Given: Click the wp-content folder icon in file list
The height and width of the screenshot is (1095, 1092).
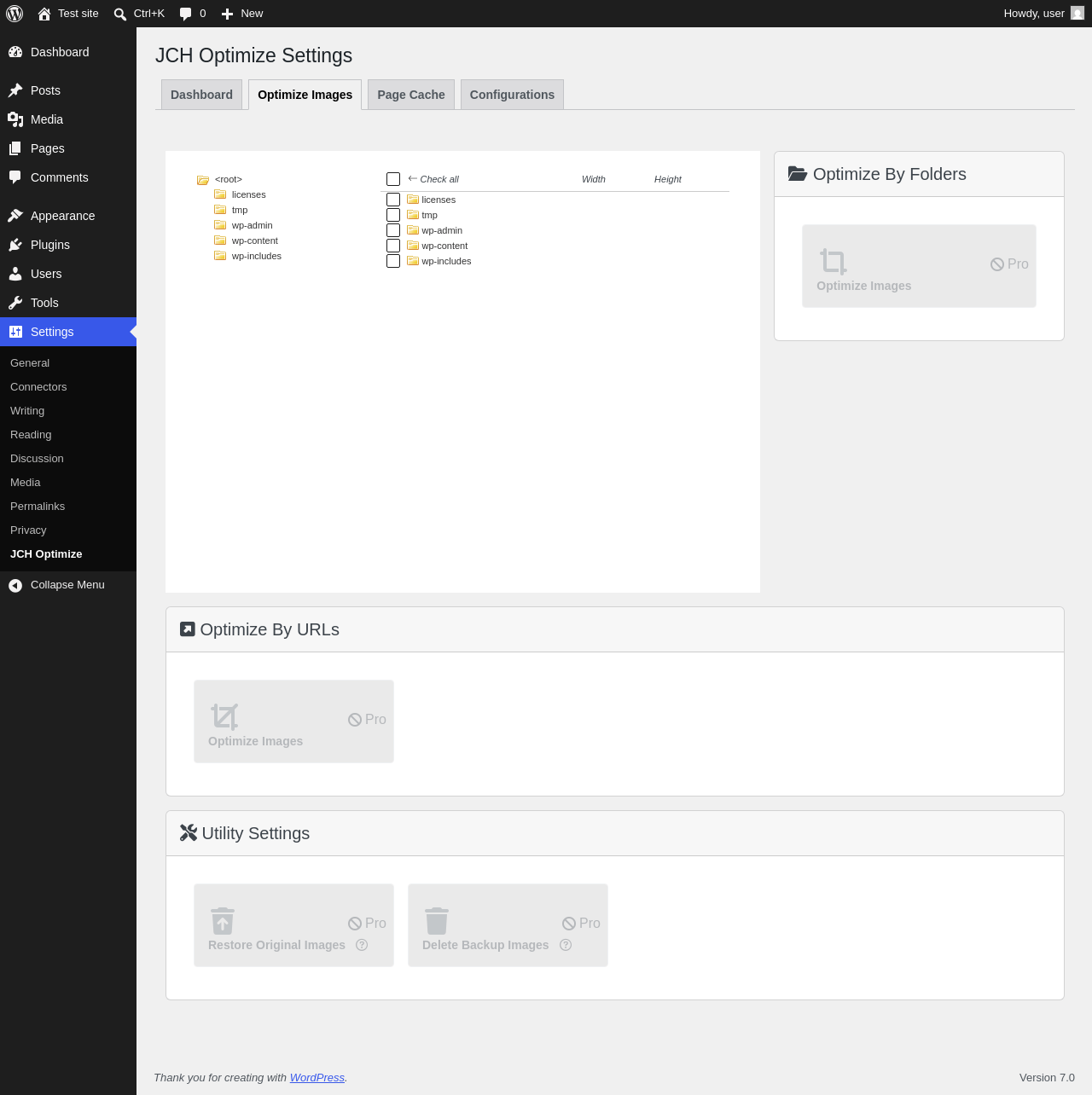Looking at the screenshot, I should (413, 246).
